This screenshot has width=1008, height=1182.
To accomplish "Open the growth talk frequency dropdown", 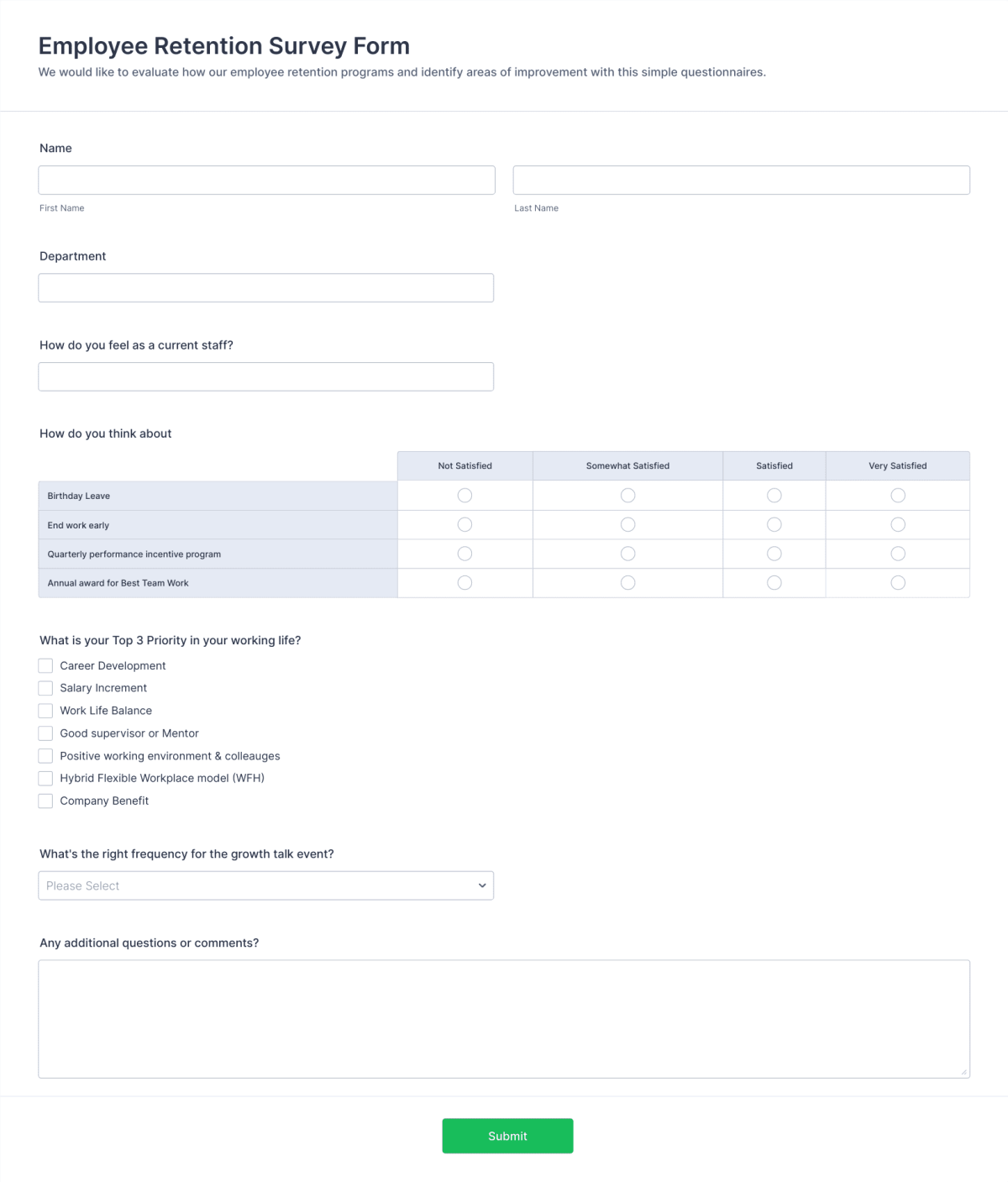I will (265, 885).
